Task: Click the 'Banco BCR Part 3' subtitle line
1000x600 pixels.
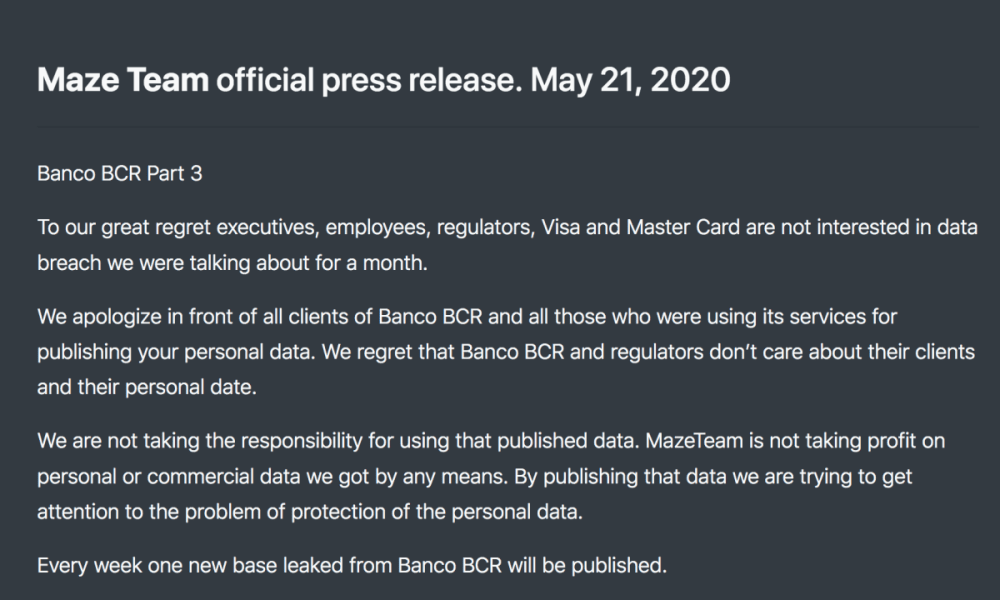Action: pyautogui.click(x=119, y=173)
